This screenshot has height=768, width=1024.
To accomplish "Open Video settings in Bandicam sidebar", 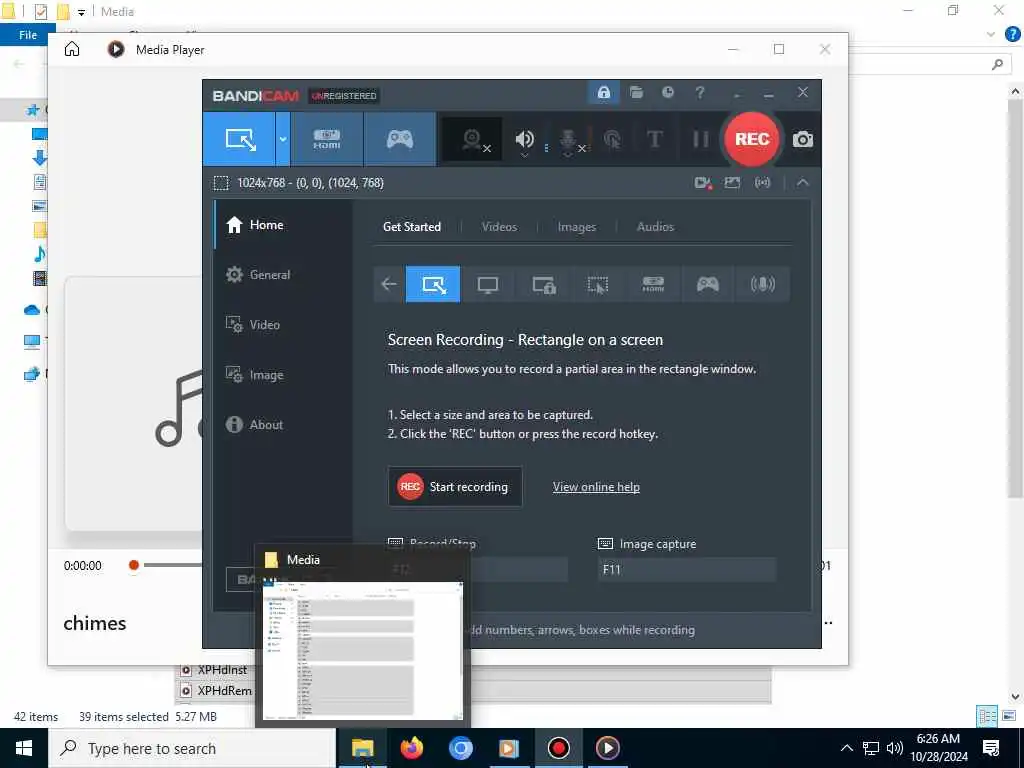I will click(x=283, y=325).
